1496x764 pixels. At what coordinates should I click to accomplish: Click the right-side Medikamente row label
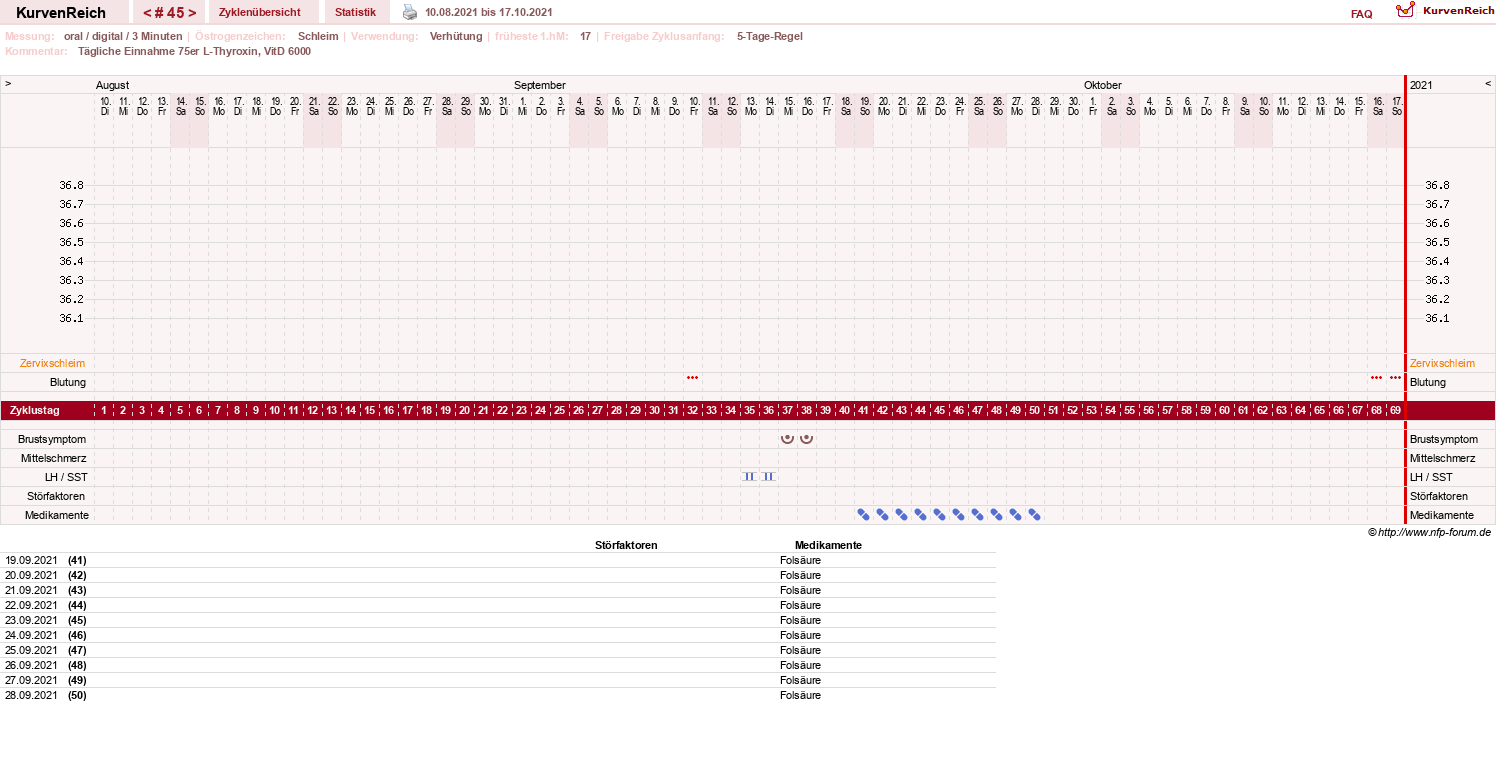(1442, 515)
